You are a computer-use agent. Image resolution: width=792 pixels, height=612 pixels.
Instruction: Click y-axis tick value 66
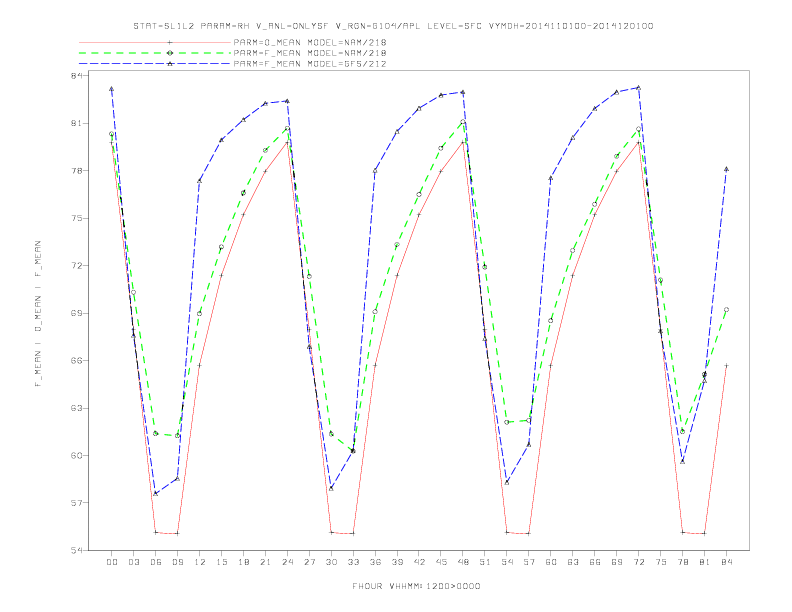76,361
